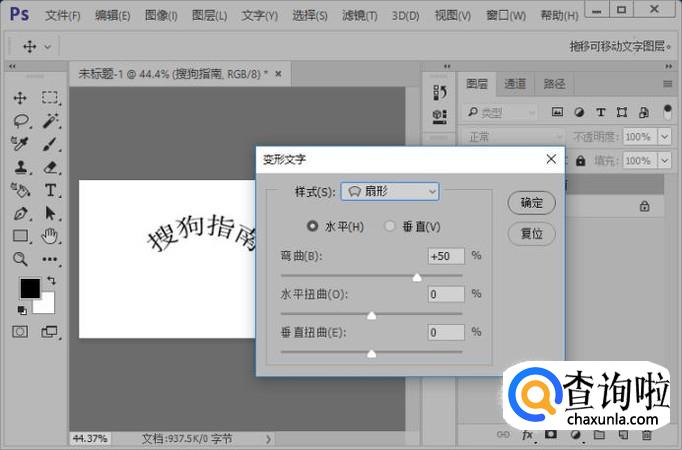Expand the opacity (不透明度) dropdown arrow
The height and width of the screenshot is (450, 682).
[x=665, y=137]
